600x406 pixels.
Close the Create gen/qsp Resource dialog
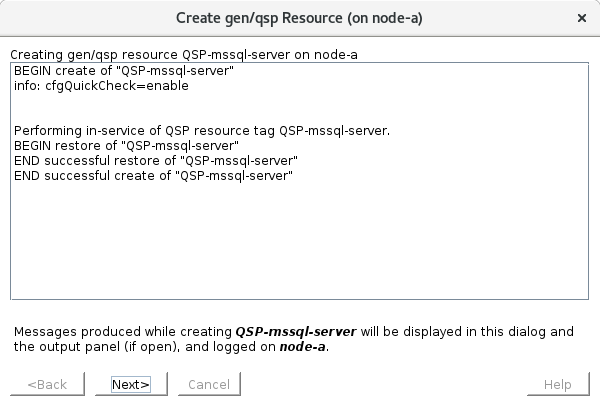[582, 18]
